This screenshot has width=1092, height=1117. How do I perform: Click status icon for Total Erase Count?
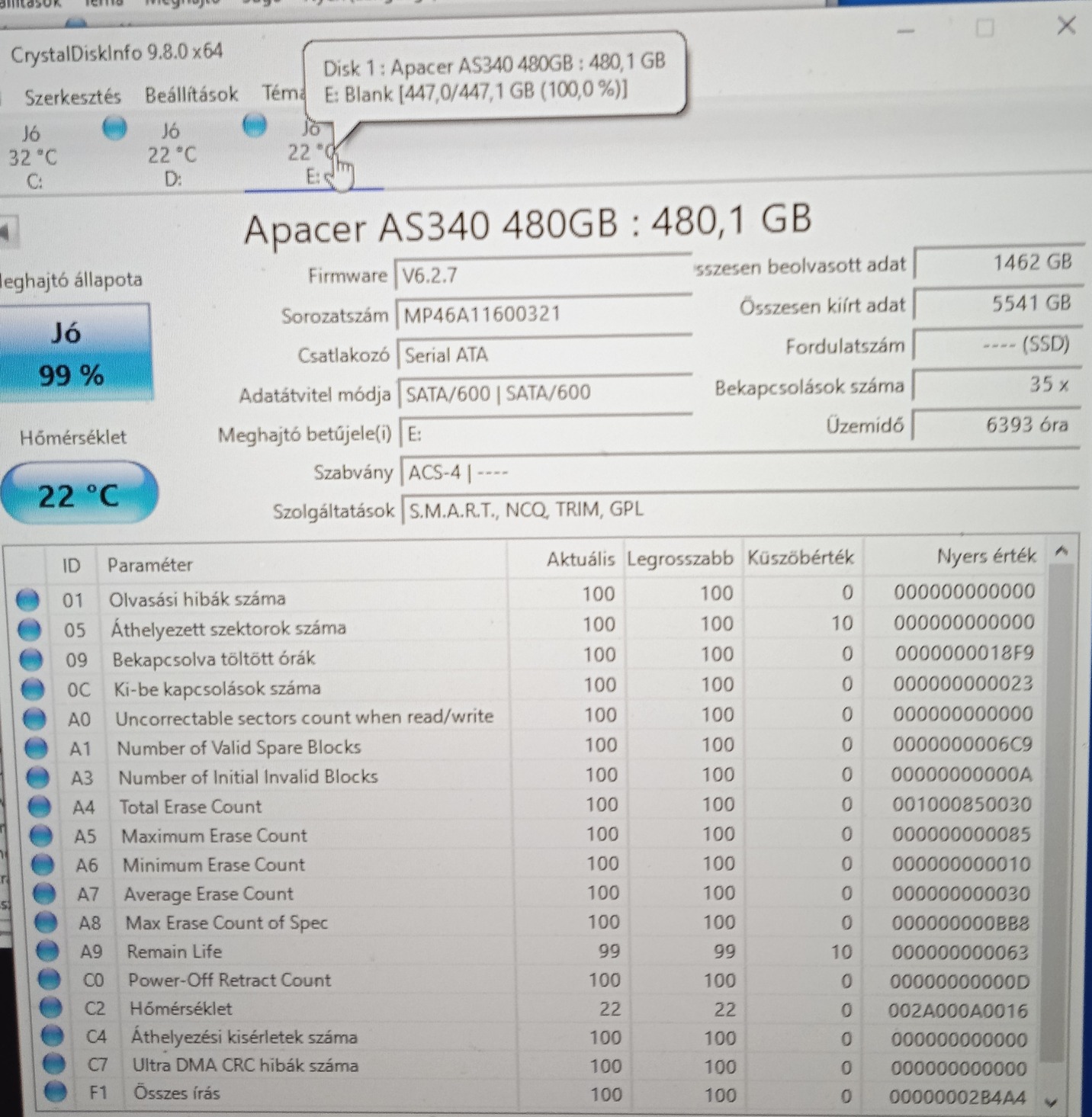click(40, 807)
